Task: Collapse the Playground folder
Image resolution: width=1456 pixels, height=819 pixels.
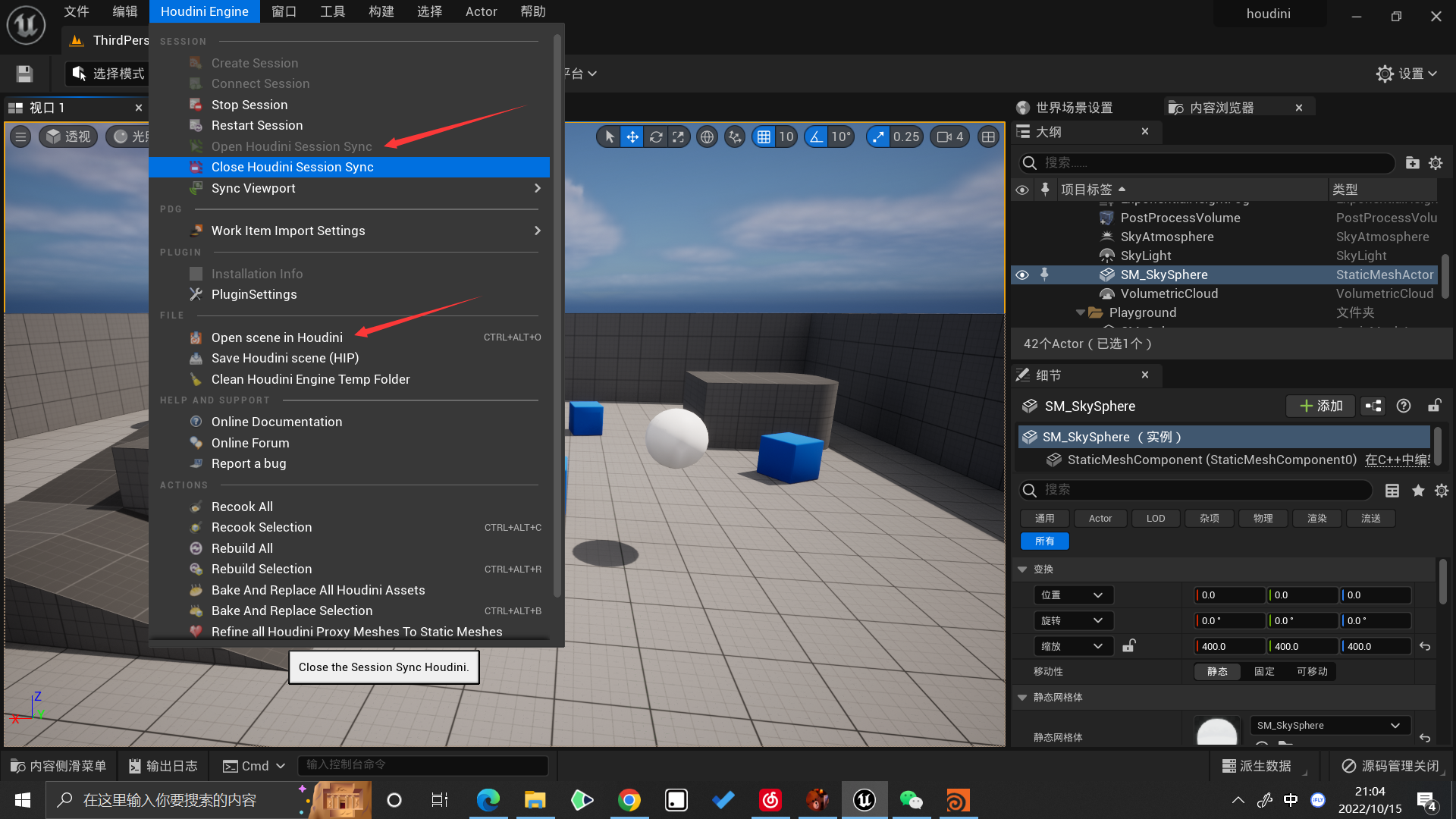Action: 1080,312
